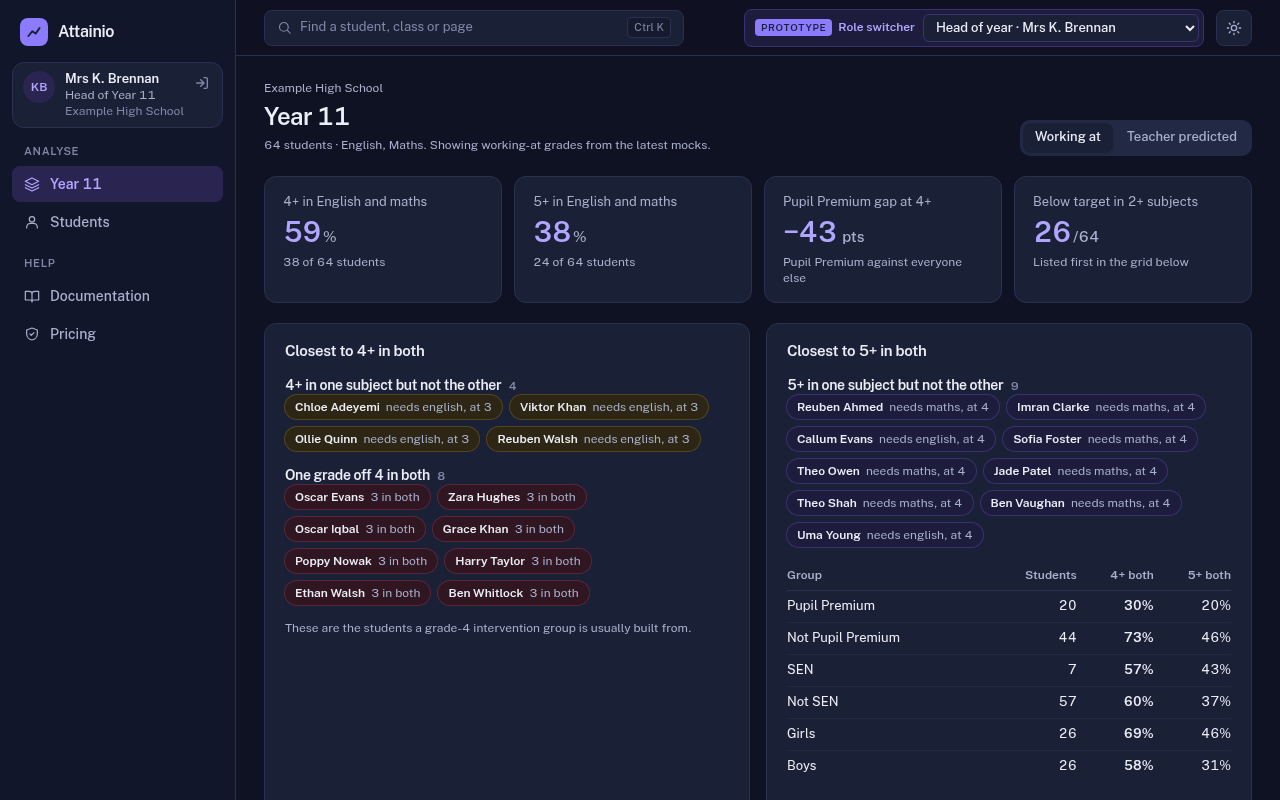The width and height of the screenshot is (1280, 800).
Task: Click the Year 11 layers icon in sidebar
Action: tap(32, 184)
